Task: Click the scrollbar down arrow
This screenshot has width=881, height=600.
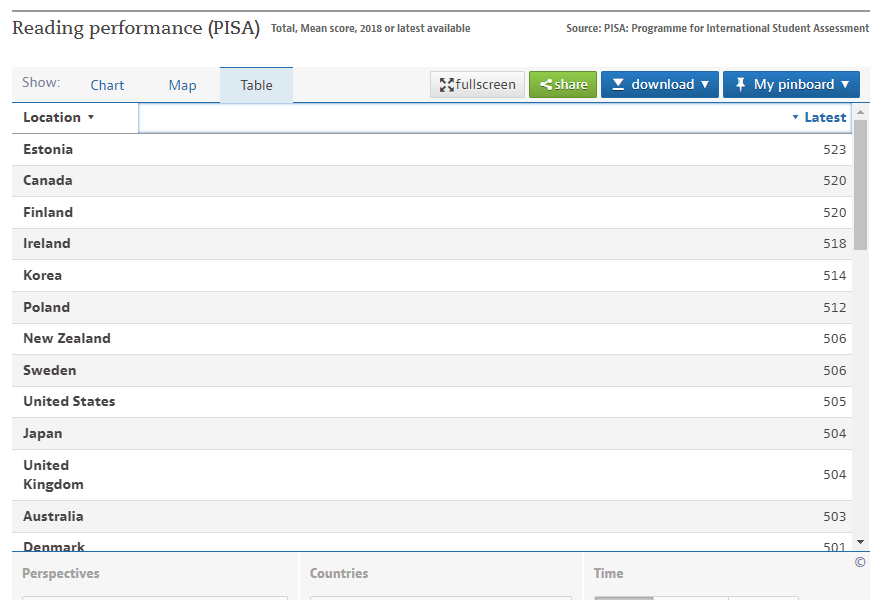Action: point(860,542)
